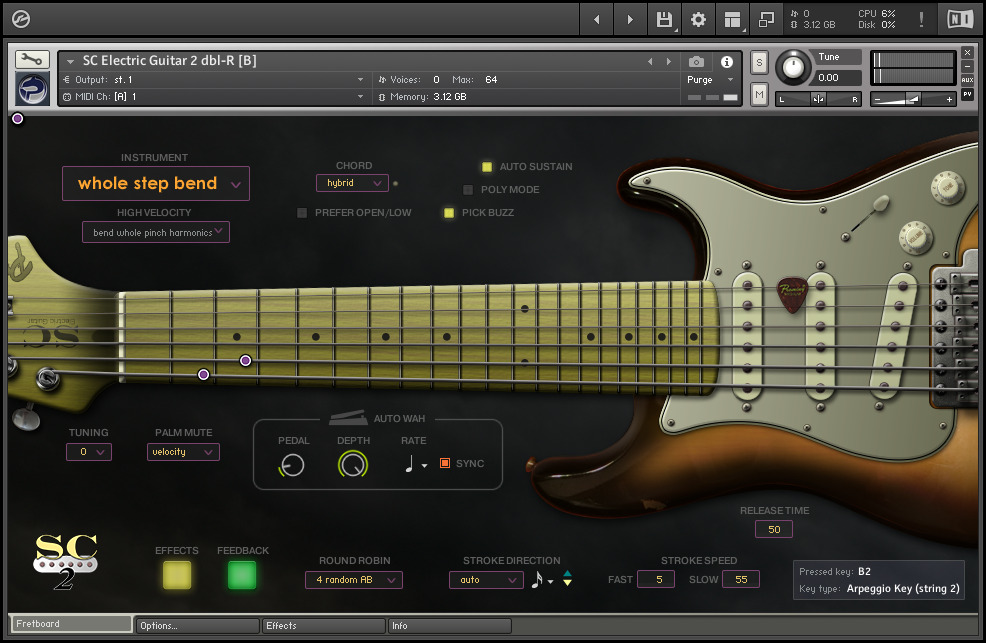986x643 pixels.
Task: Toggle the Auto Sustain checkbox
Action: [x=487, y=167]
